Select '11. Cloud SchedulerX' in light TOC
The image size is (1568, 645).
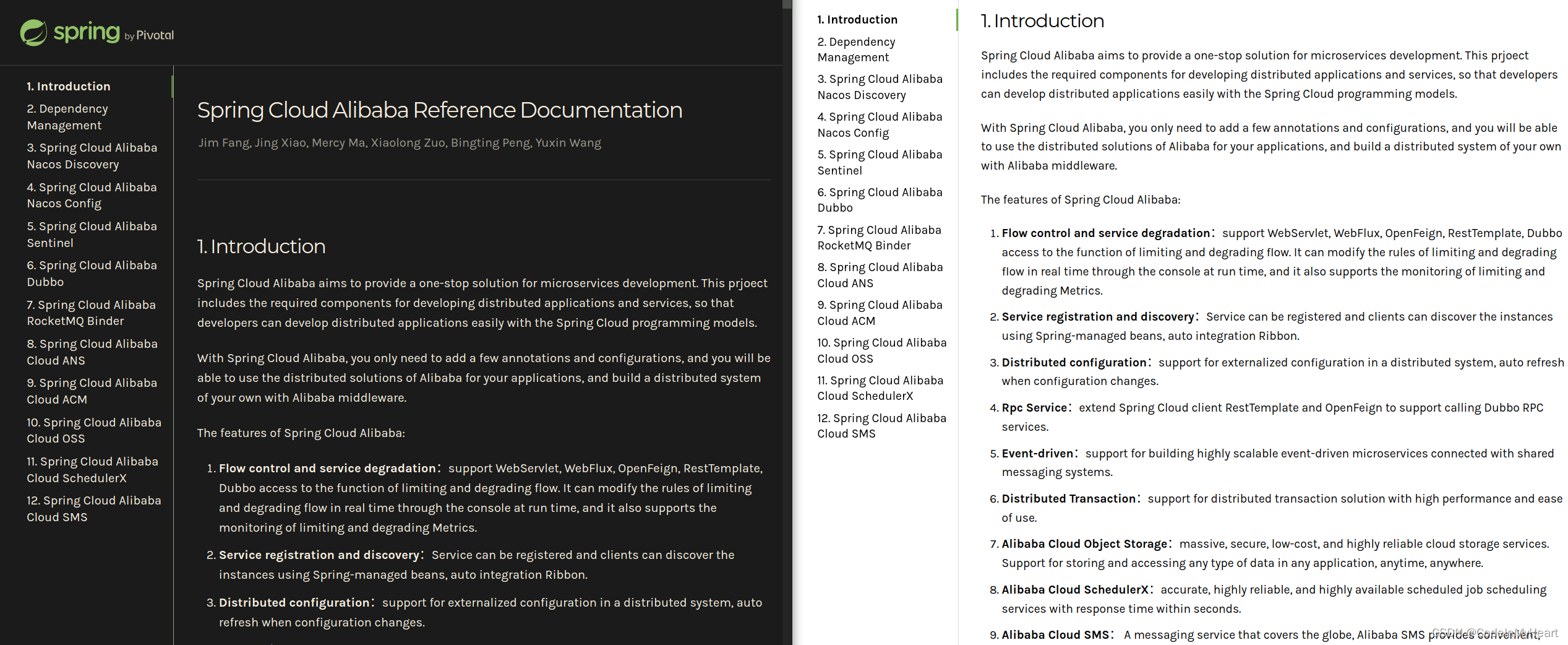[880, 388]
